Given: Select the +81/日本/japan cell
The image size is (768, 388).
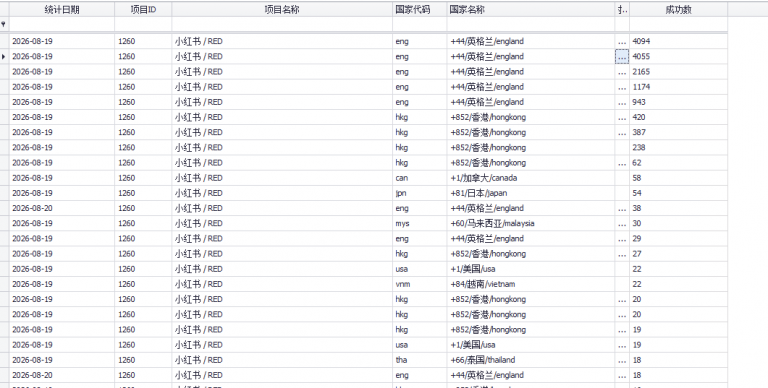Looking at the screenshot, I should [531, 194].
